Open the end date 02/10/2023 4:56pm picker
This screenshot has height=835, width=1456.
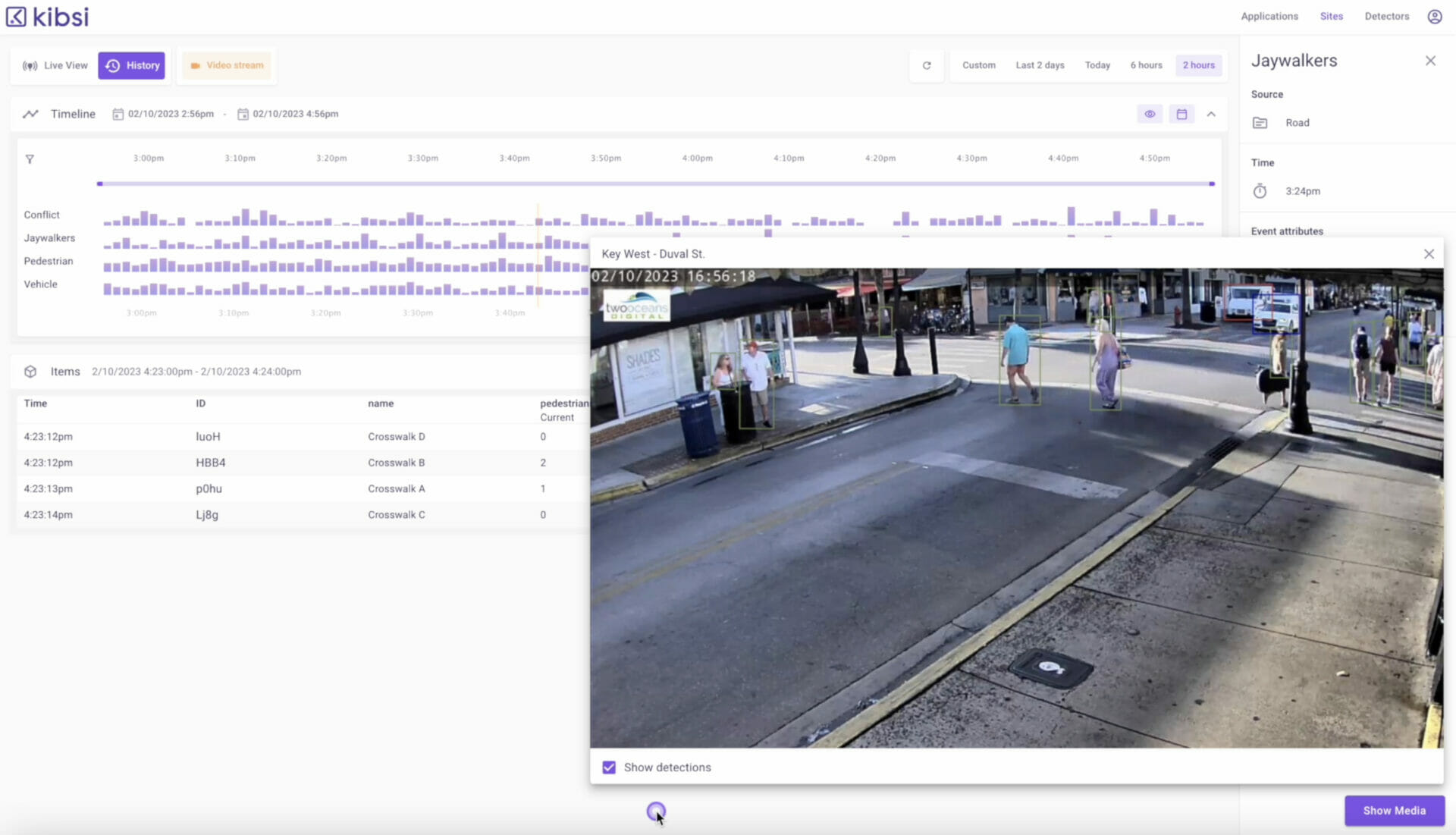(288, 114)
